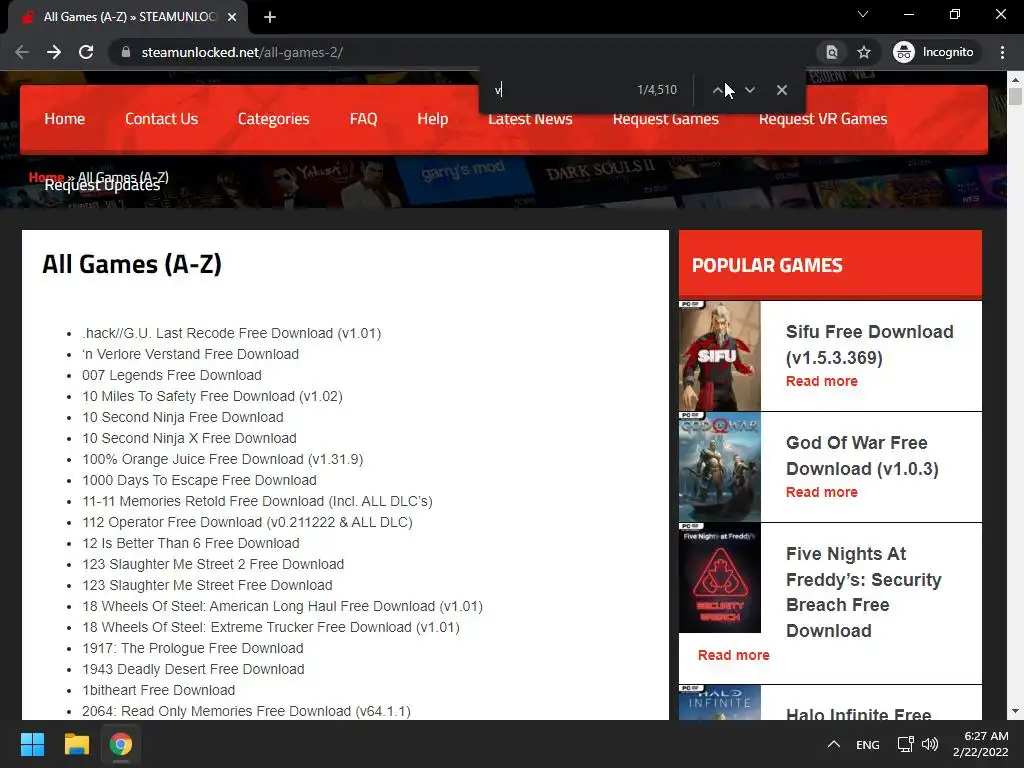
Task: Open 123 Slaughter Me Street 2
Action: coord(213,564)
